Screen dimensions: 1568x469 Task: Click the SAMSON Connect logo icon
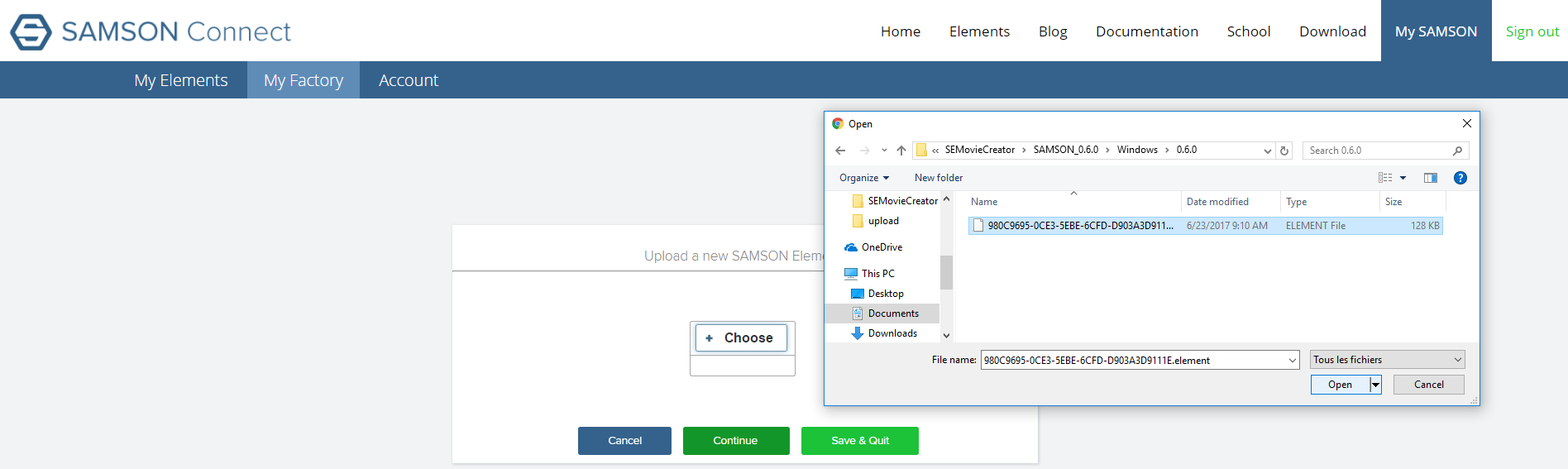(31, 32)
